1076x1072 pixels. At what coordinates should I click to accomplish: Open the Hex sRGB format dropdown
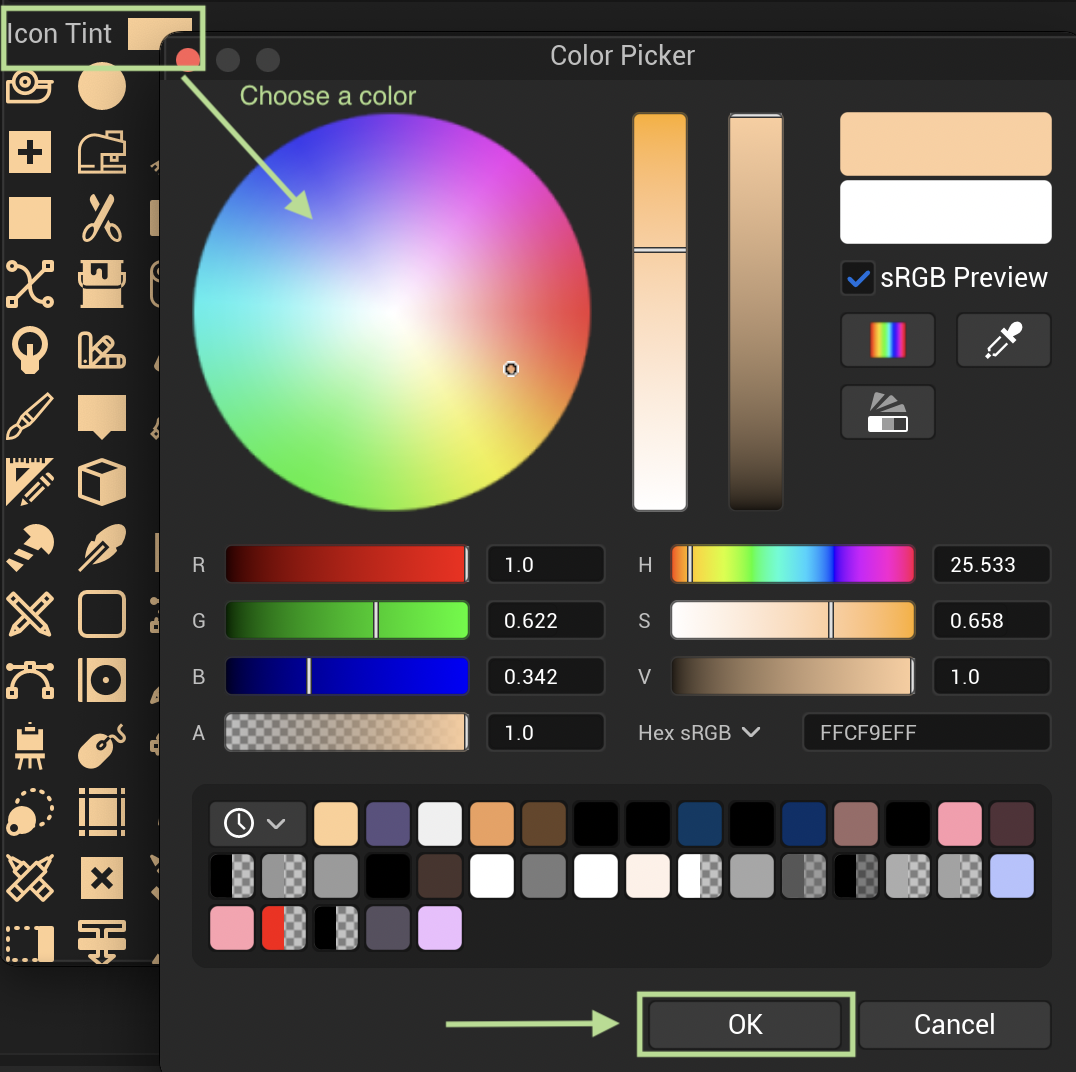pyautogui.click(x=698, y=732)
